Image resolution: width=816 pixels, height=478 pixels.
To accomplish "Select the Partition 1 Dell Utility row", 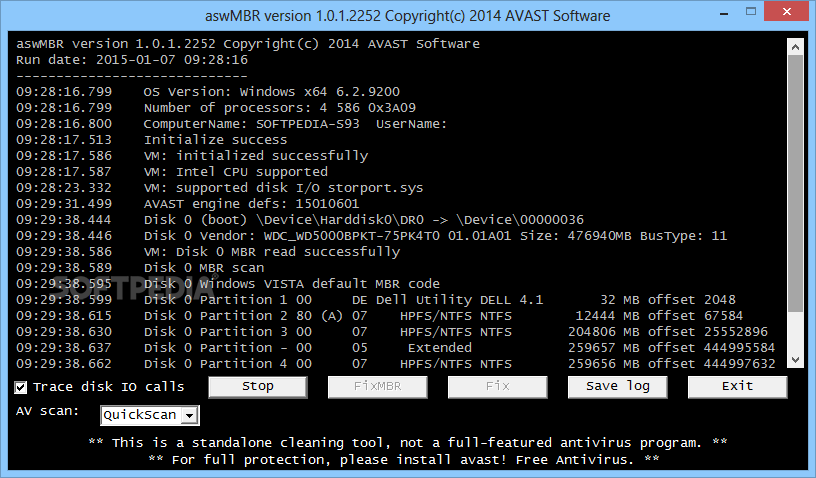I will point(376,300).
